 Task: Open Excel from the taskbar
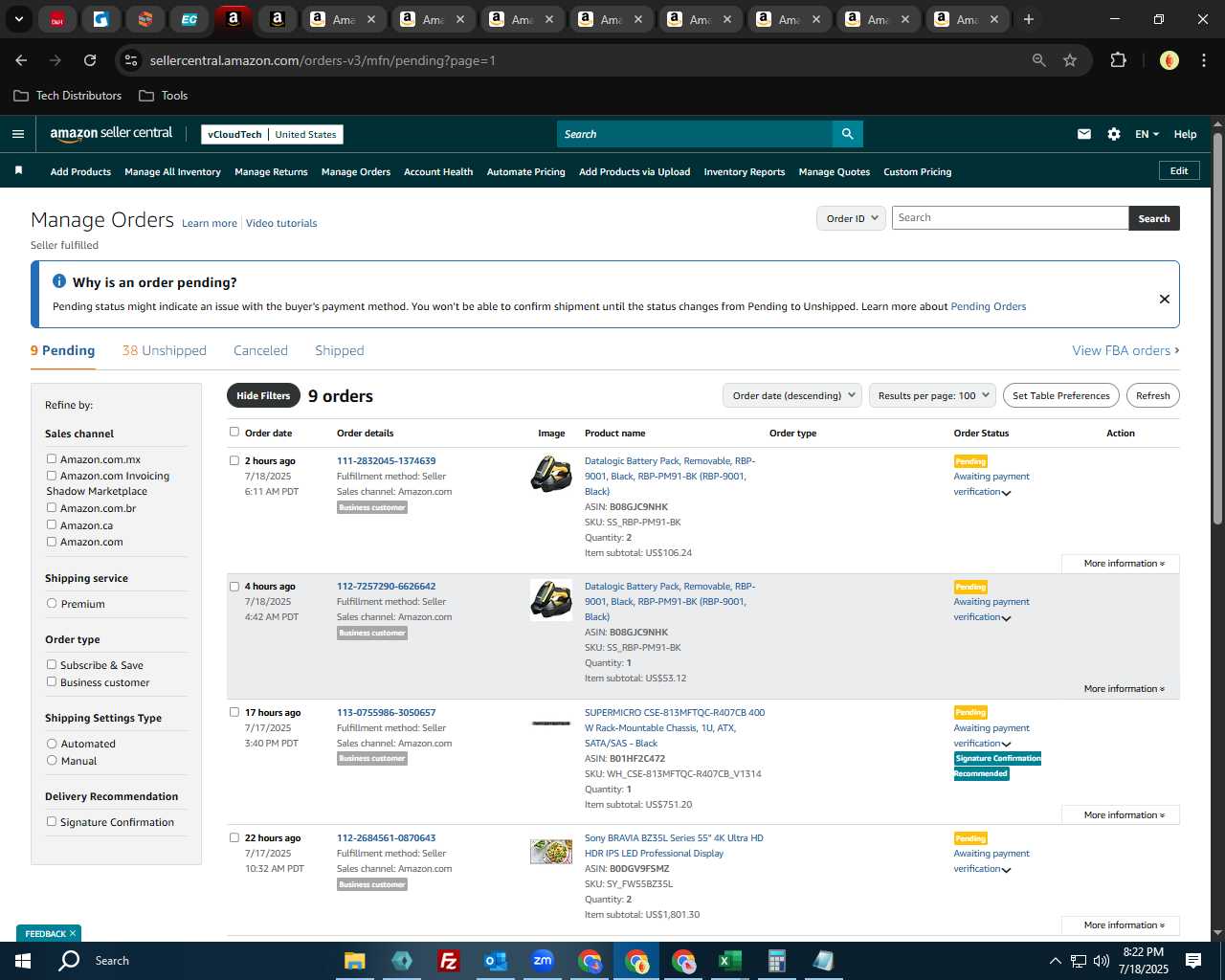[729, 961]
